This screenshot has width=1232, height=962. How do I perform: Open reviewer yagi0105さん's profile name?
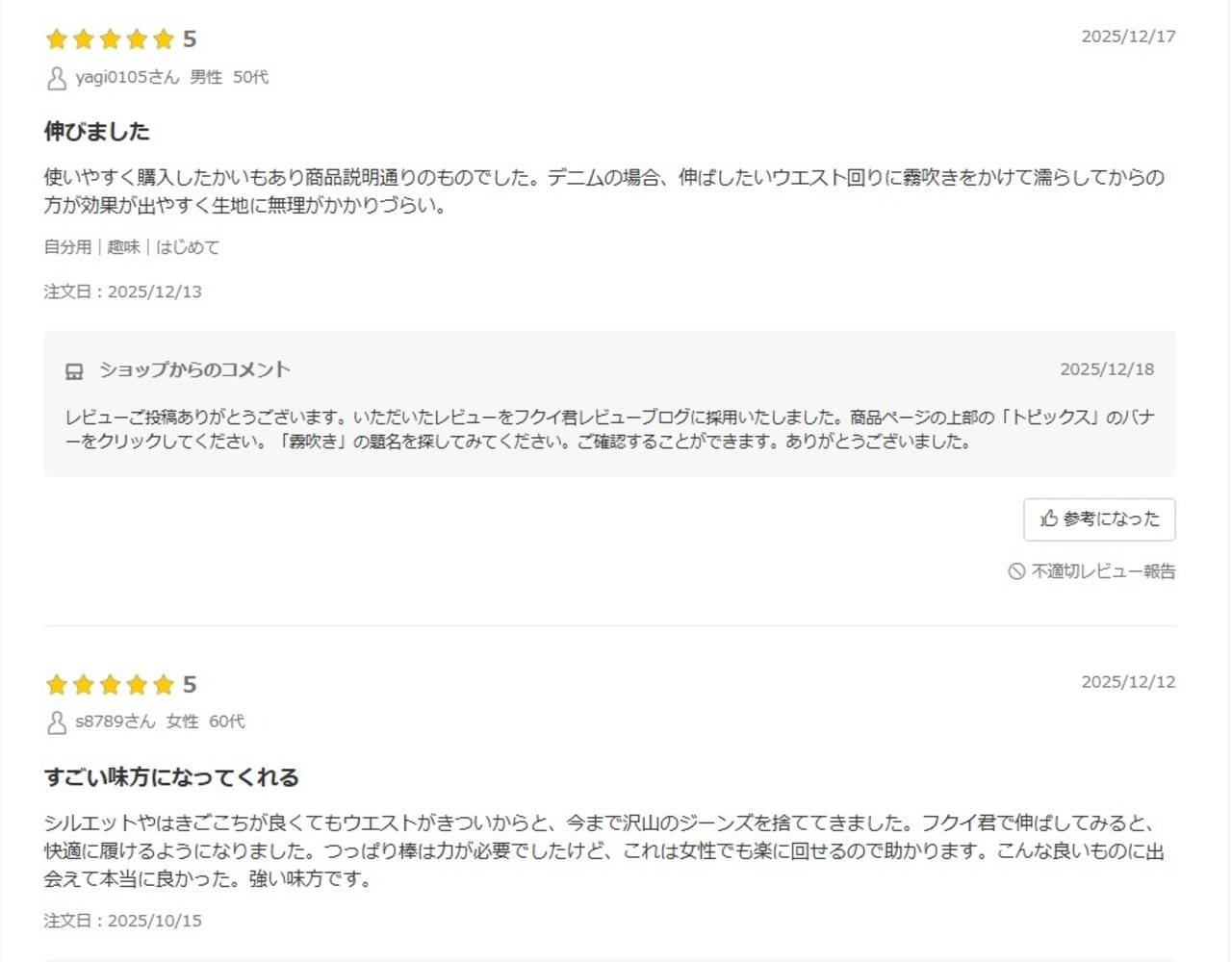pyautogui.click(x=127, y=77)
